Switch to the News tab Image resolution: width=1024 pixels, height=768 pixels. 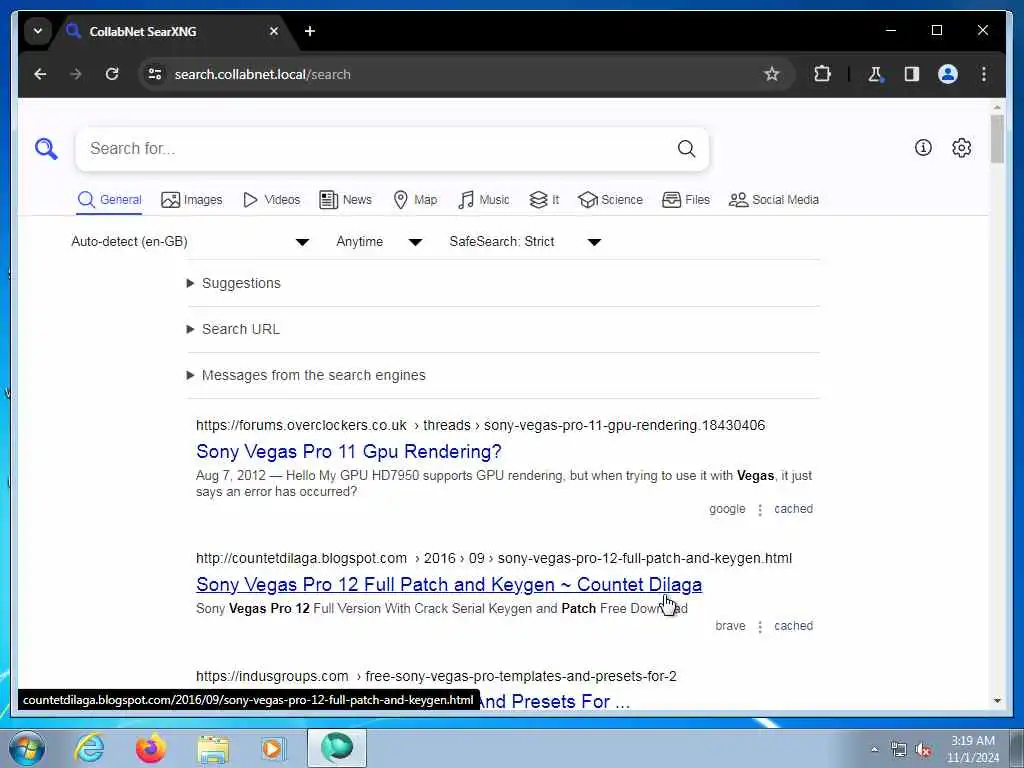[x=345, y=200]
